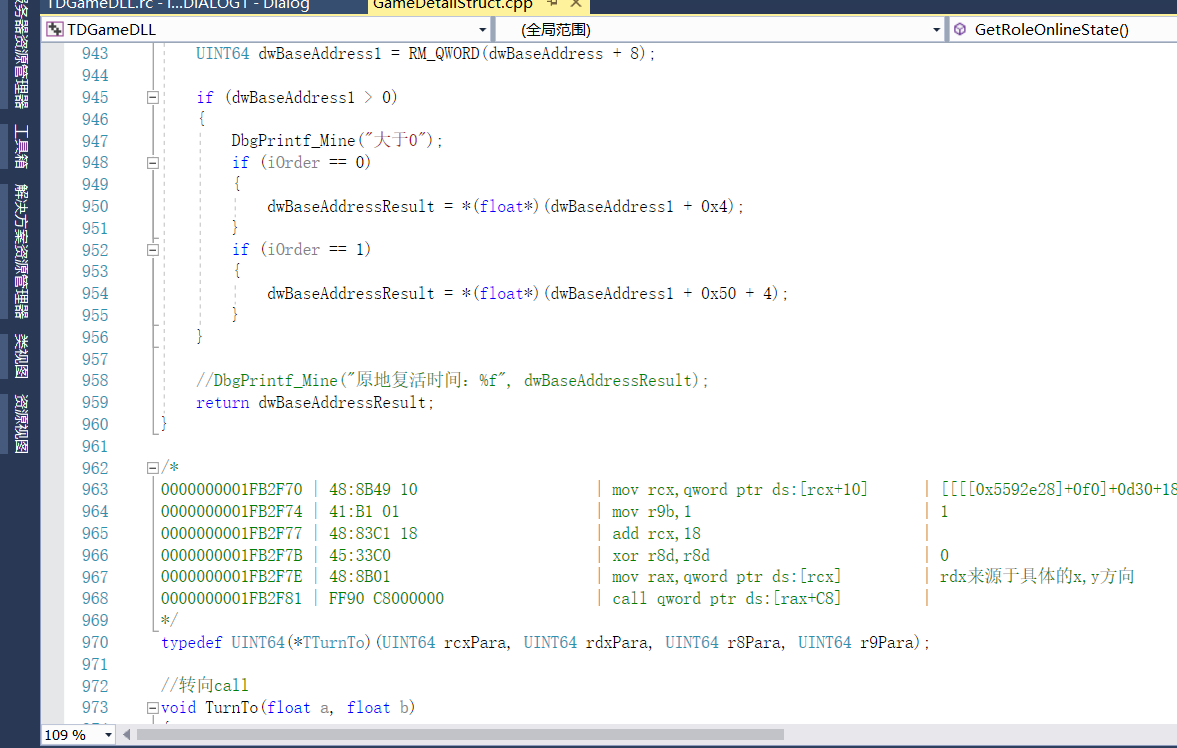Click the left scroll arrow of horizontal scrollbar
The width and height of the screenshot is (1177, 748).
[x=126, y=735]
